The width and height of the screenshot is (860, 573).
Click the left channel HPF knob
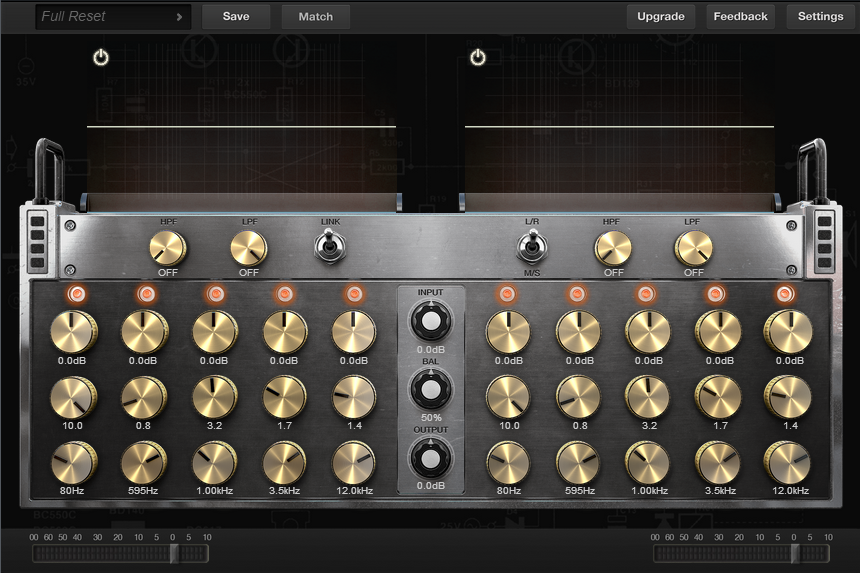(168, 248)
